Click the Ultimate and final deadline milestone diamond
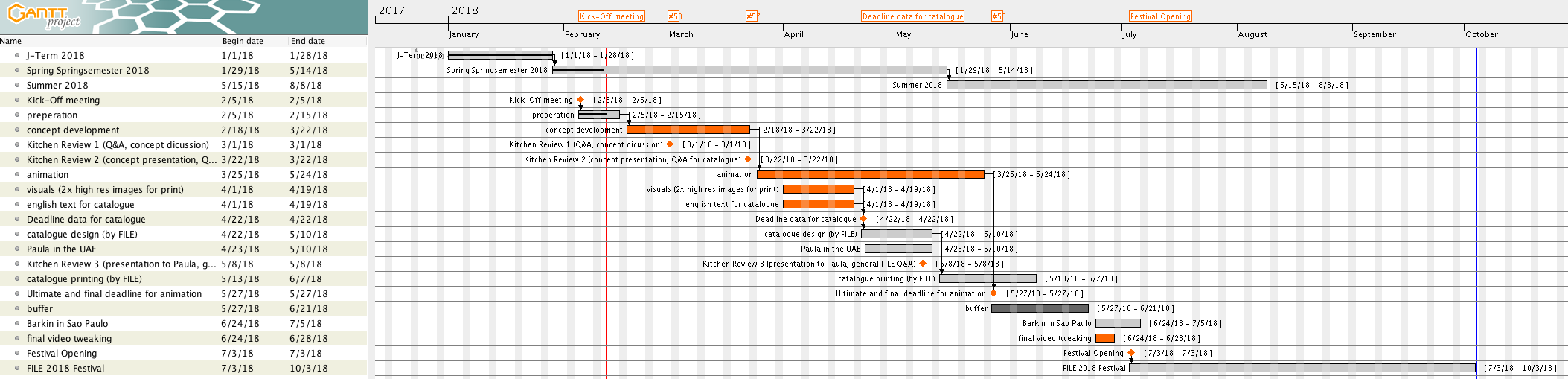The image size is (1568, 379). (x=993, y=293)
